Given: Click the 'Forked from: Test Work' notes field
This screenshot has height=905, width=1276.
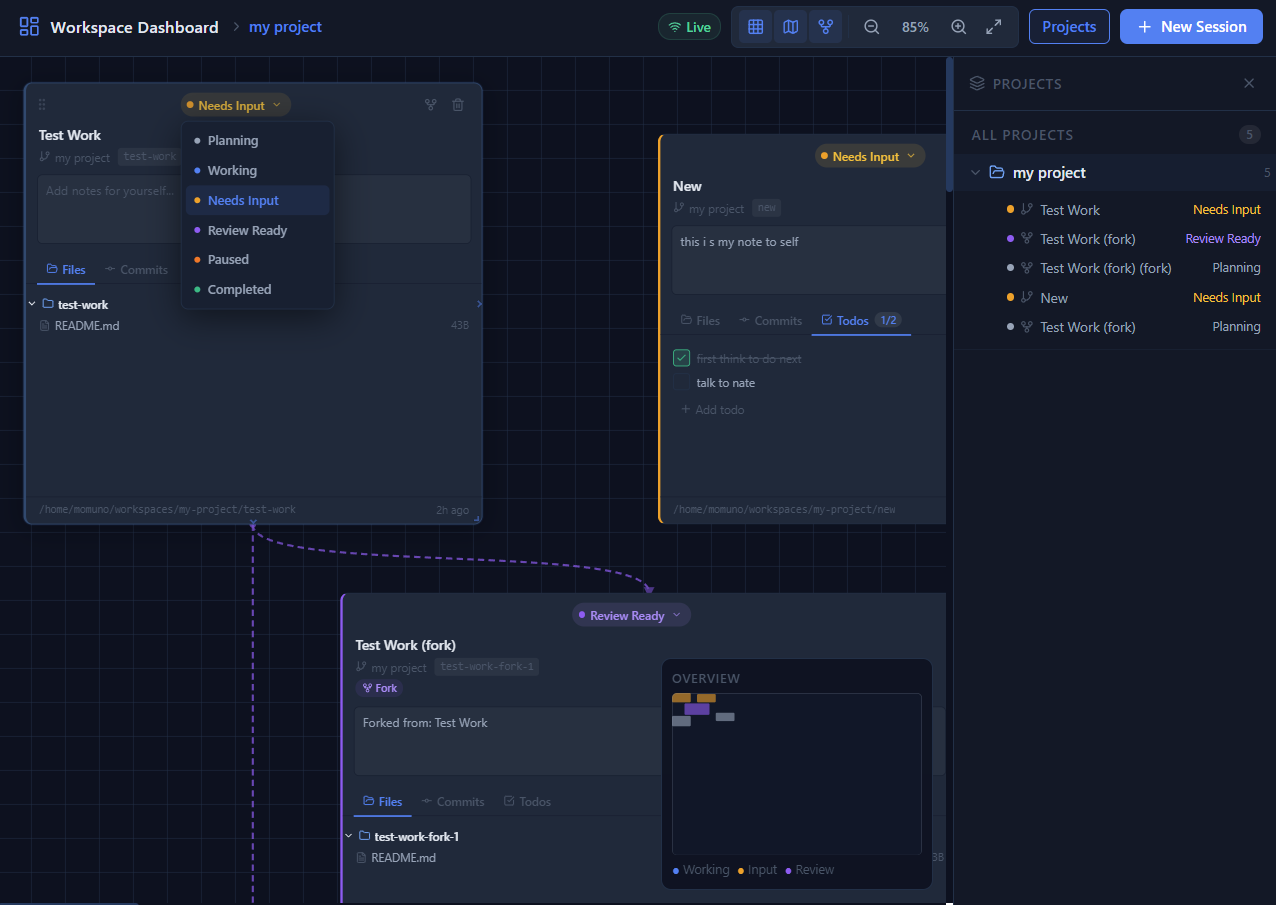Looking at the screenshot, I should [508, 742].
